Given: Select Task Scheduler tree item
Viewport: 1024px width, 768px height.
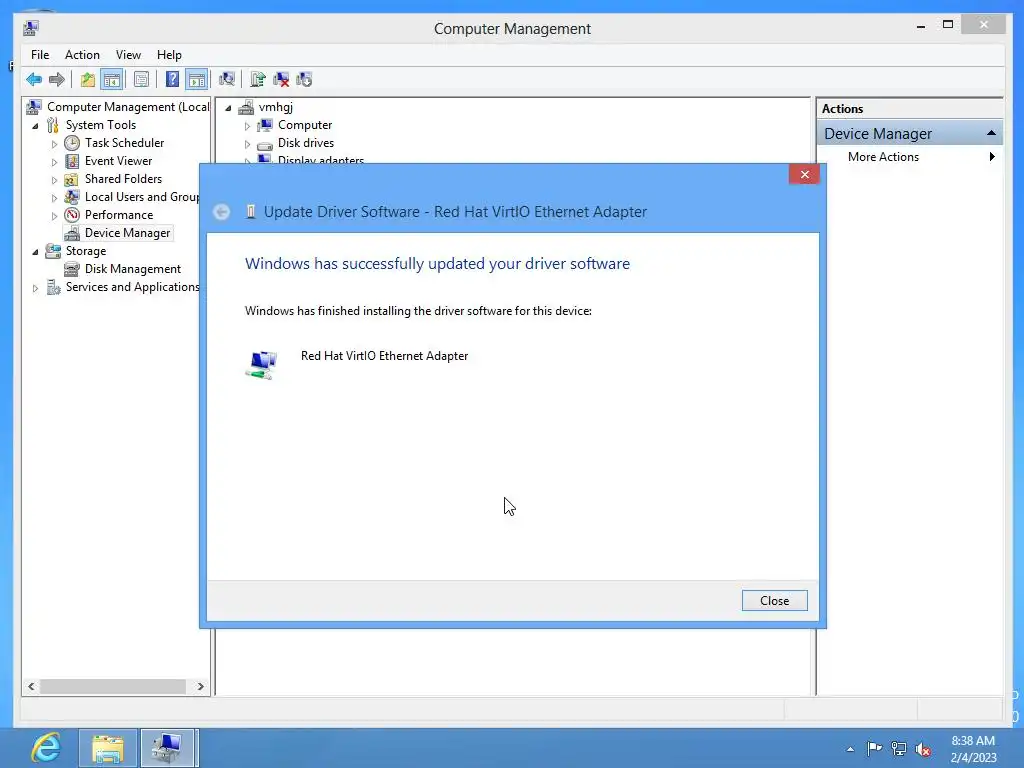Looking at the screenshot, I should (124, 142).
